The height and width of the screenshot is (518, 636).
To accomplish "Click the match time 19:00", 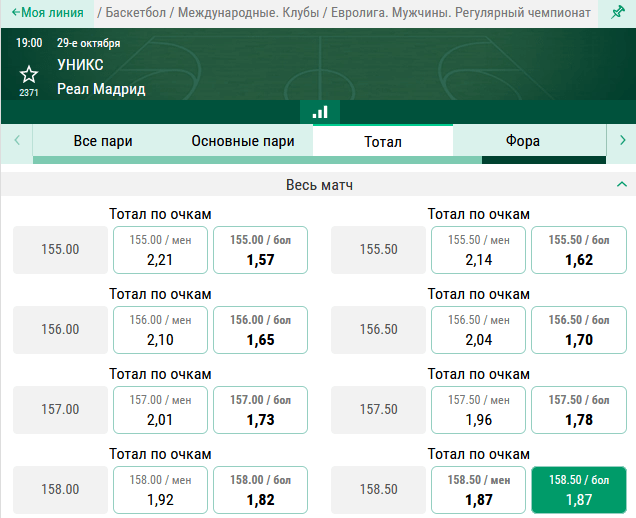I will [x=29, y=43].
